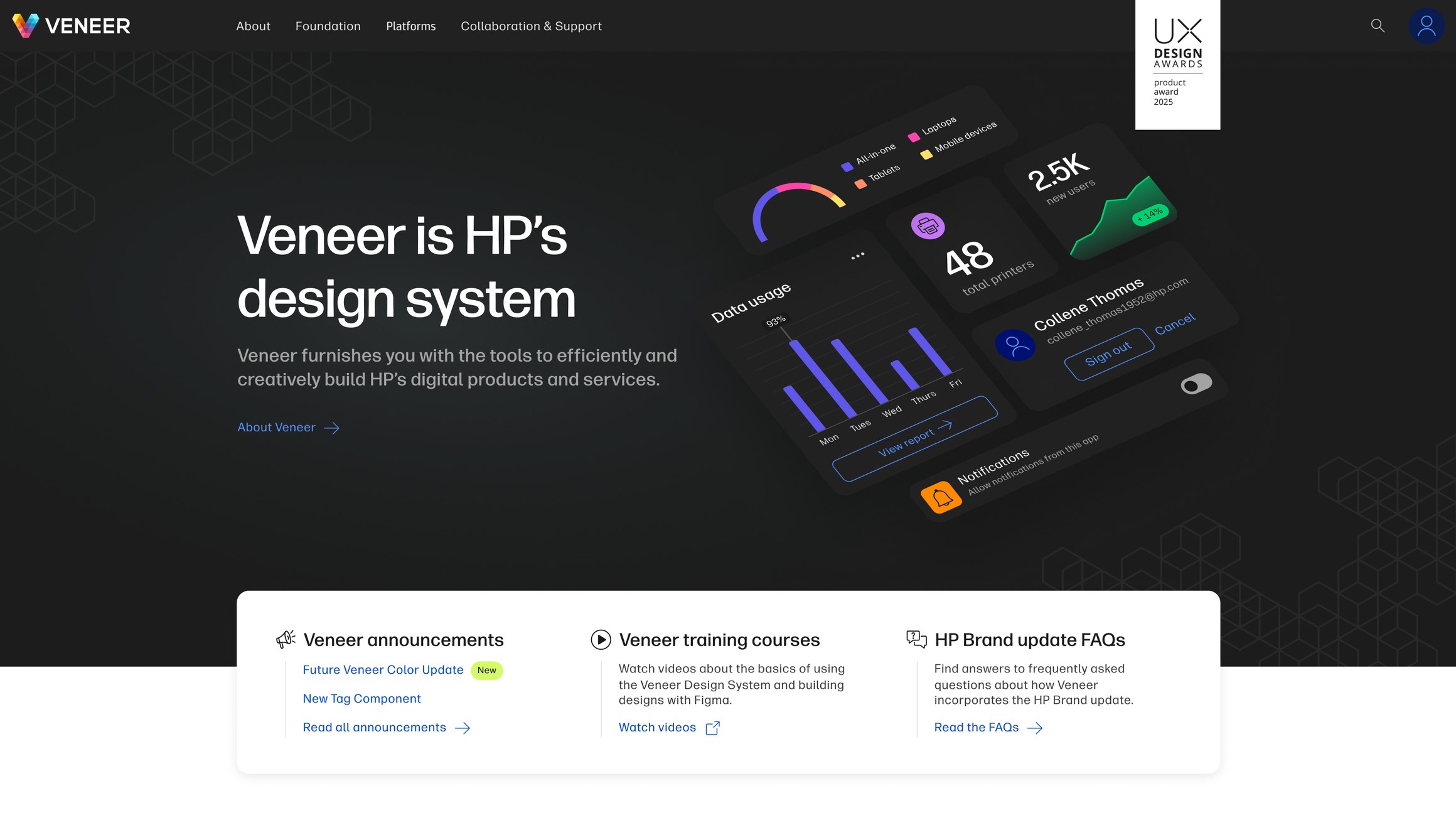Click the +14% green badge
The width and height of the screenshot is (1456, 820).
[x=1150, y=215]
